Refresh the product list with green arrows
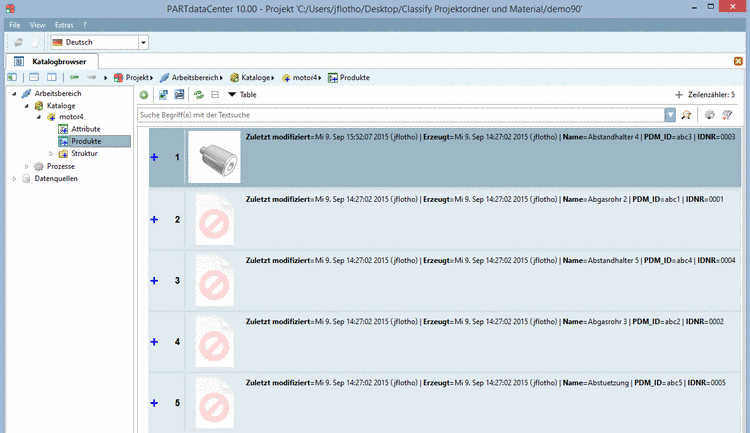Viewport: 750px width, 433px height. (199, 95)
